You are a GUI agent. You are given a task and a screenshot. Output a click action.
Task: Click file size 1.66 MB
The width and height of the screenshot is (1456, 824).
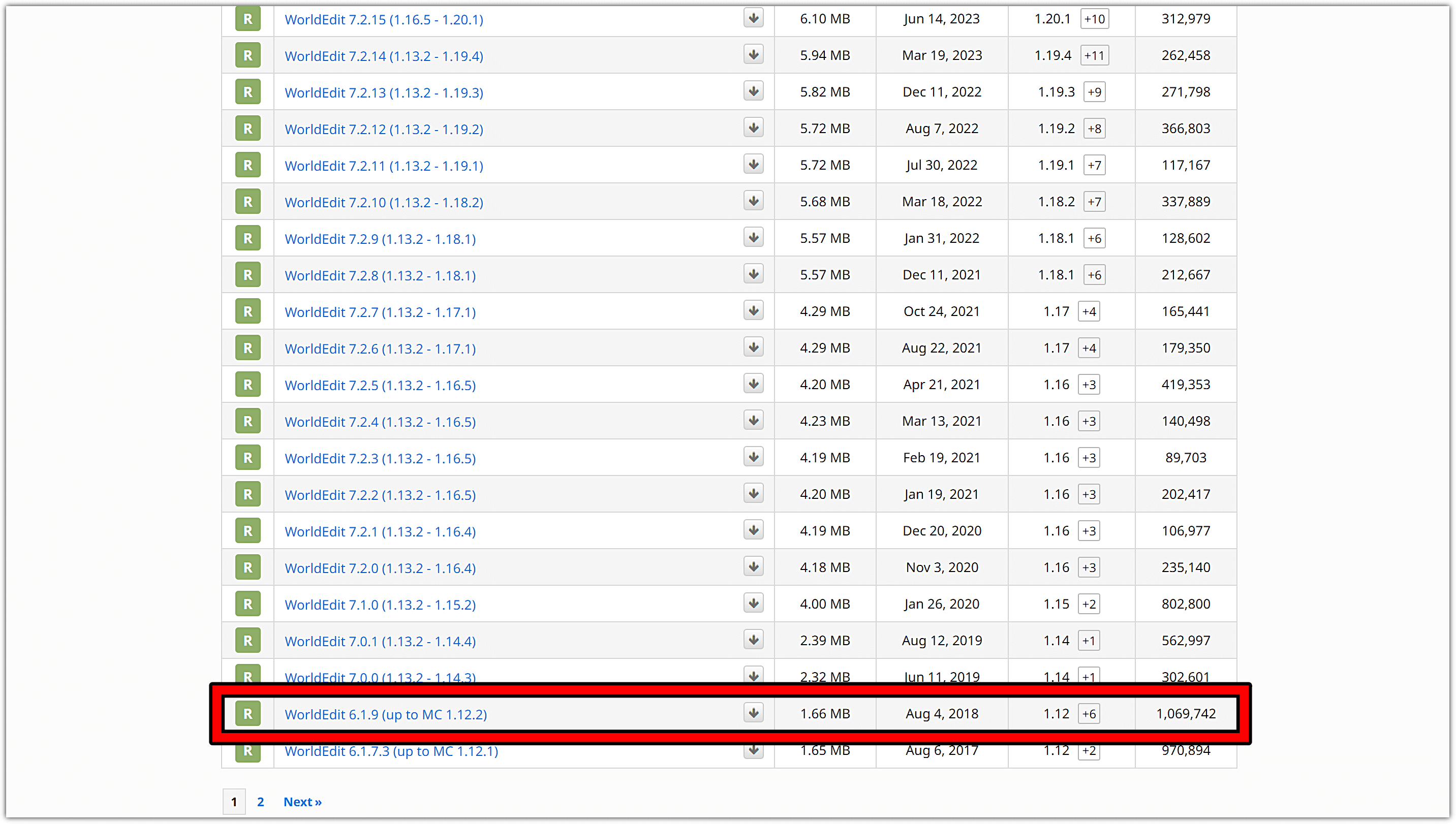pos(825,714)
